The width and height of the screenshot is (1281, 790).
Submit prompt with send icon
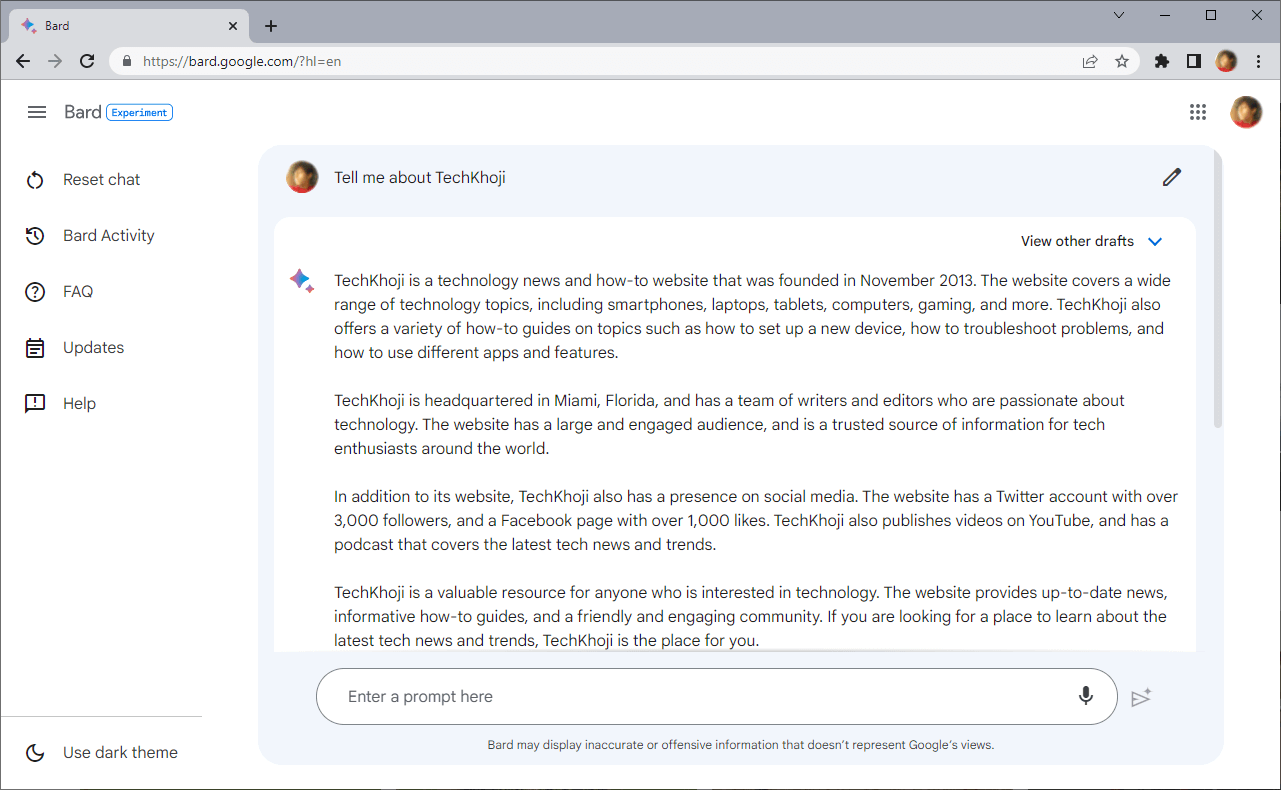tap(1141, 697)
